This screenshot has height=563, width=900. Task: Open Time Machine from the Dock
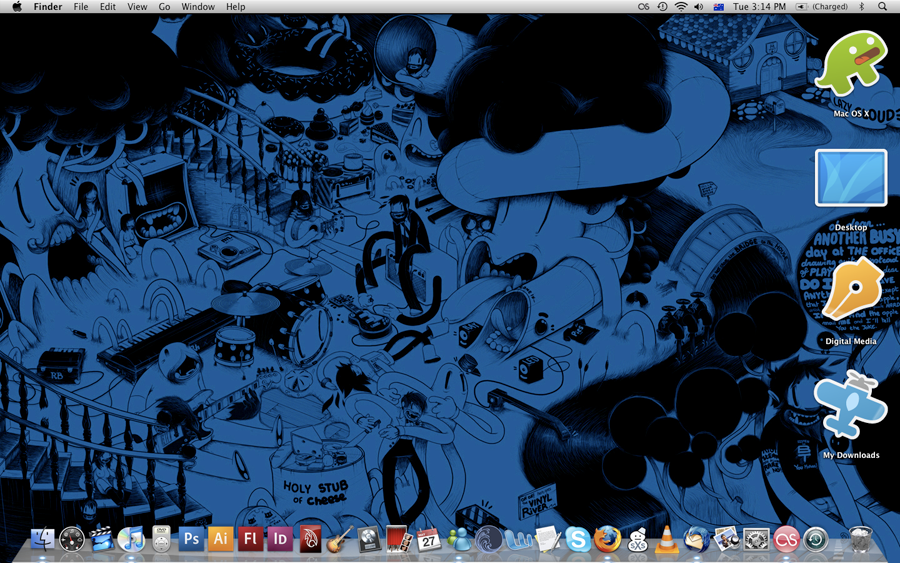point(816,539)
